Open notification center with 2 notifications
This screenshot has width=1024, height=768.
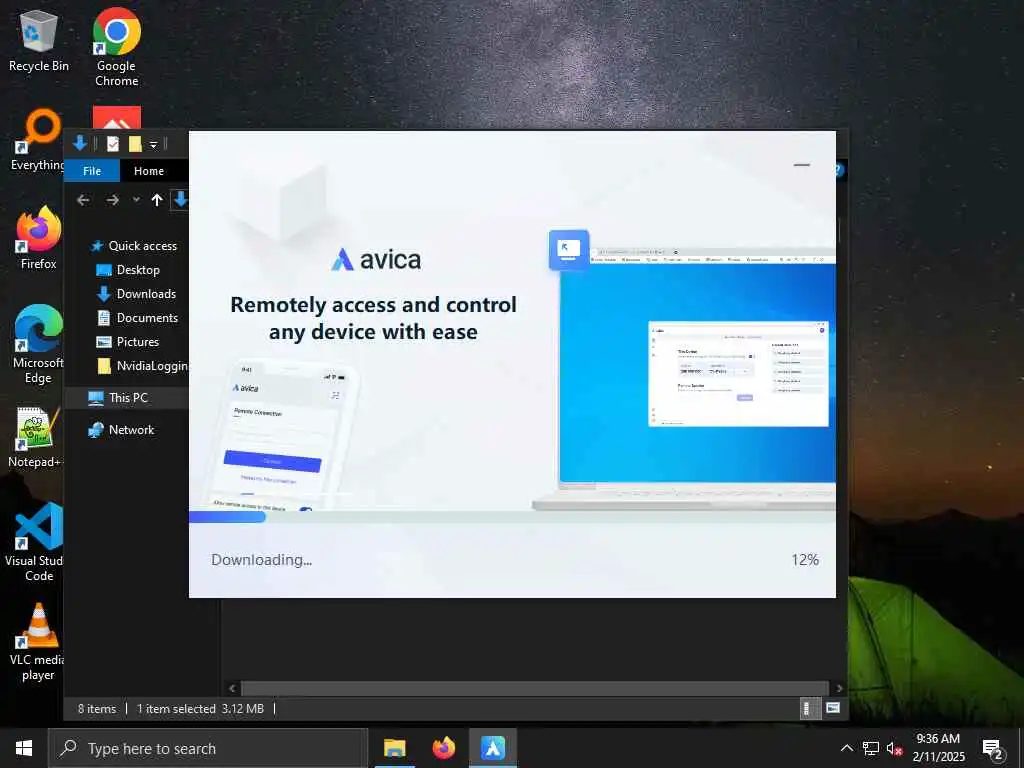(993, 750)
